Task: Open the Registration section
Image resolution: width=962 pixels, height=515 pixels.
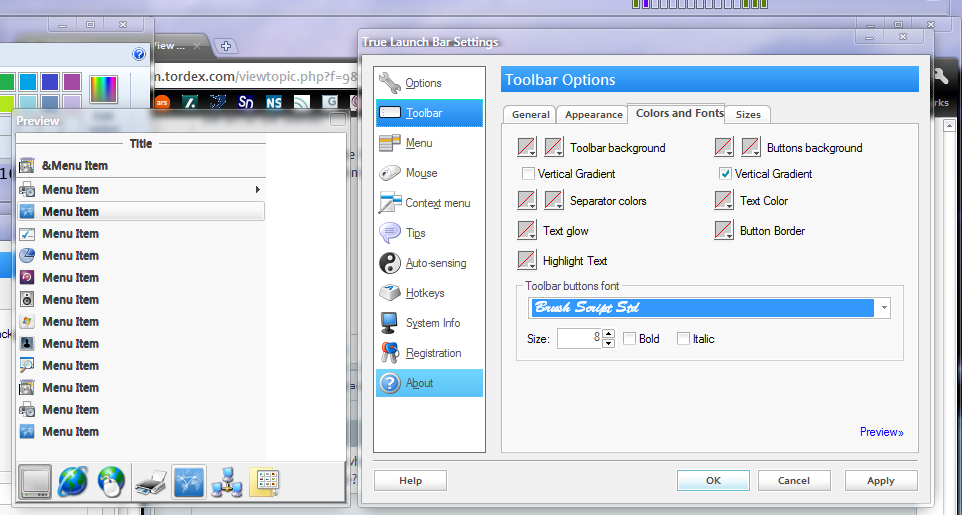Action: pos(432,353)
